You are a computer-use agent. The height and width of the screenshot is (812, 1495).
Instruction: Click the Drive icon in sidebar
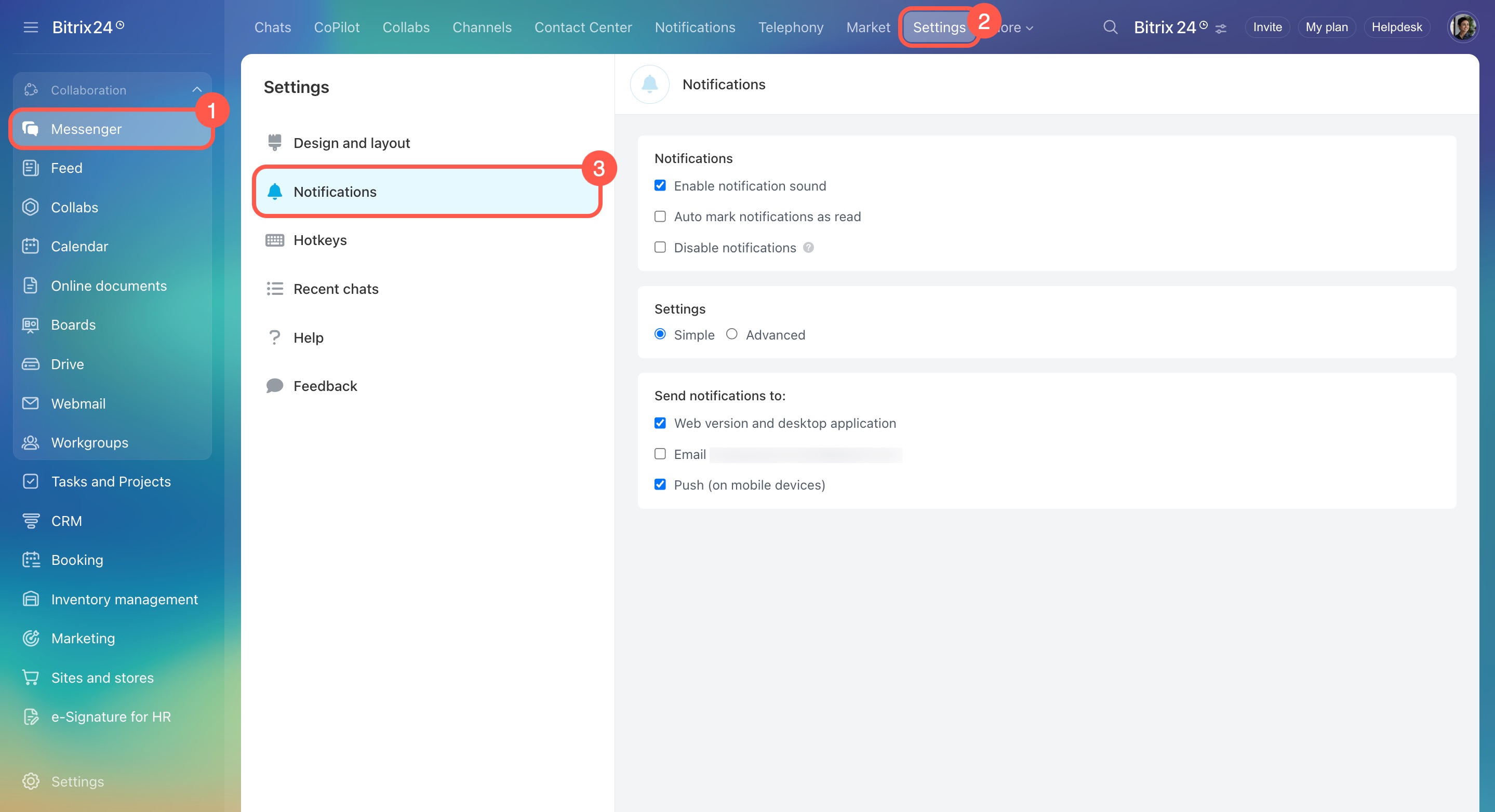point(30,364)
